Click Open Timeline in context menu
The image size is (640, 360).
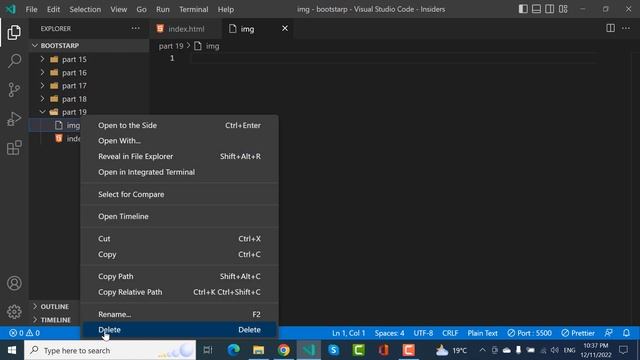tap(179, 216)
